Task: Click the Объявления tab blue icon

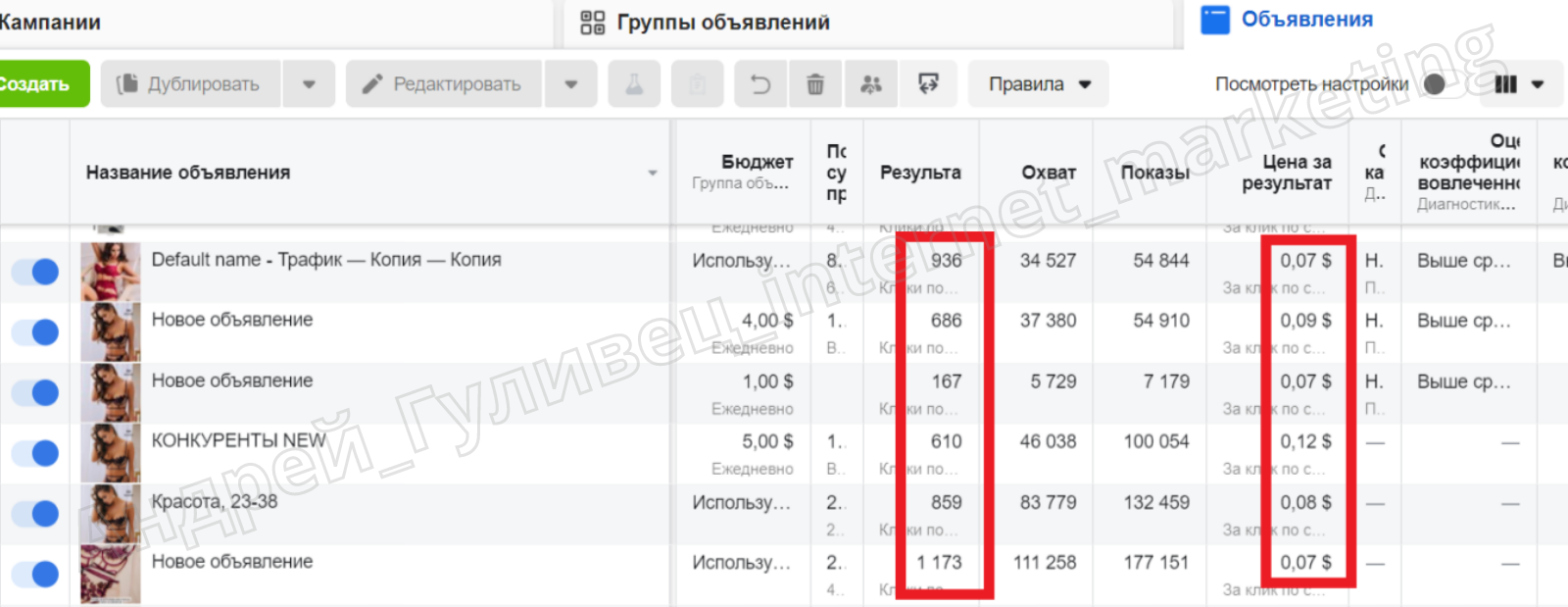Action: pos(1215,20)
